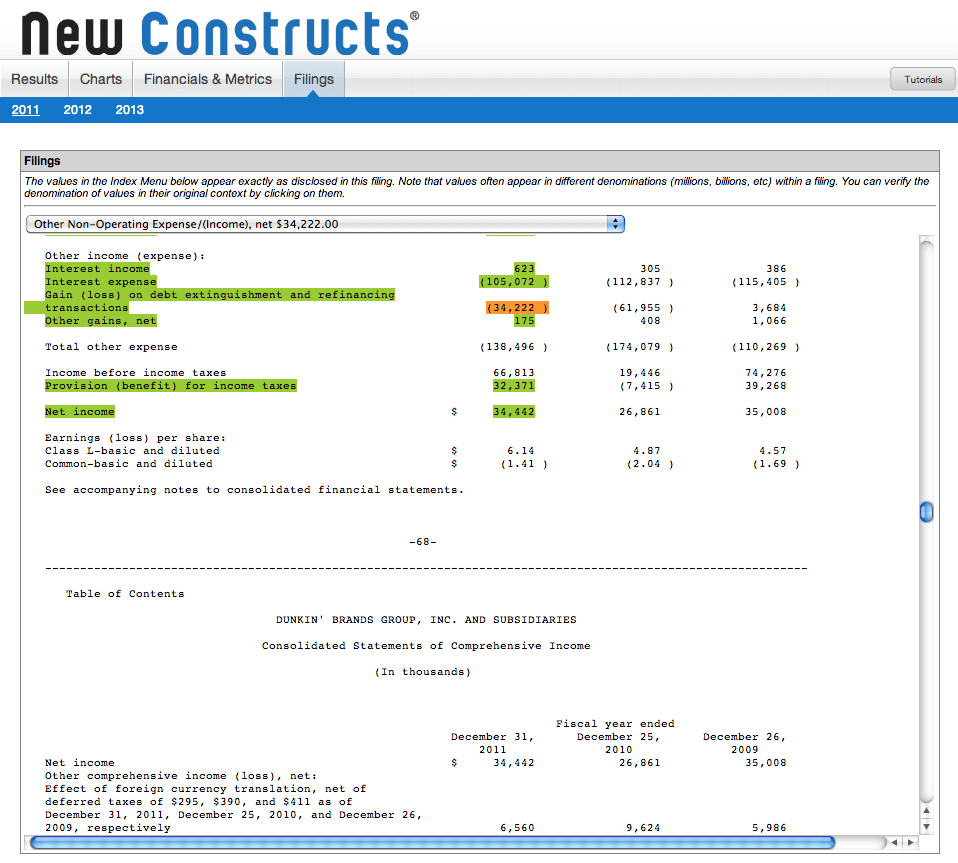Click the Consolidated Statements of Comprehensive Income heading

click(426, 646)
